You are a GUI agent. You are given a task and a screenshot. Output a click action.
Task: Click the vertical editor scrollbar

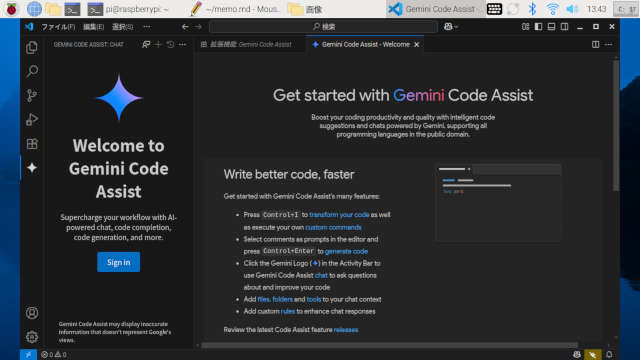[616, 126]
